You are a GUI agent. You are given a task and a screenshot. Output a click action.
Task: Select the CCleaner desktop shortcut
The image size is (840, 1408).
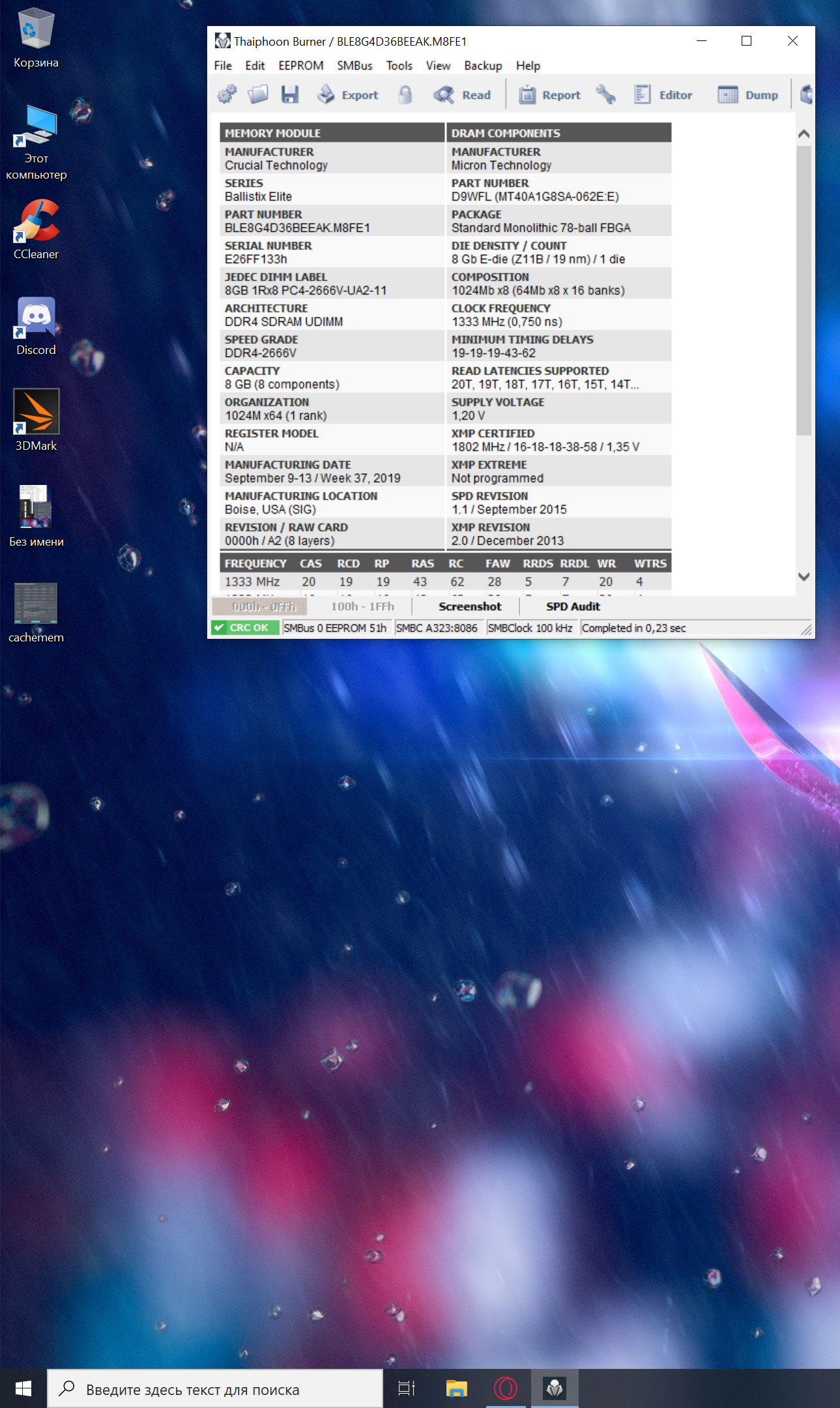coord(36,230)
